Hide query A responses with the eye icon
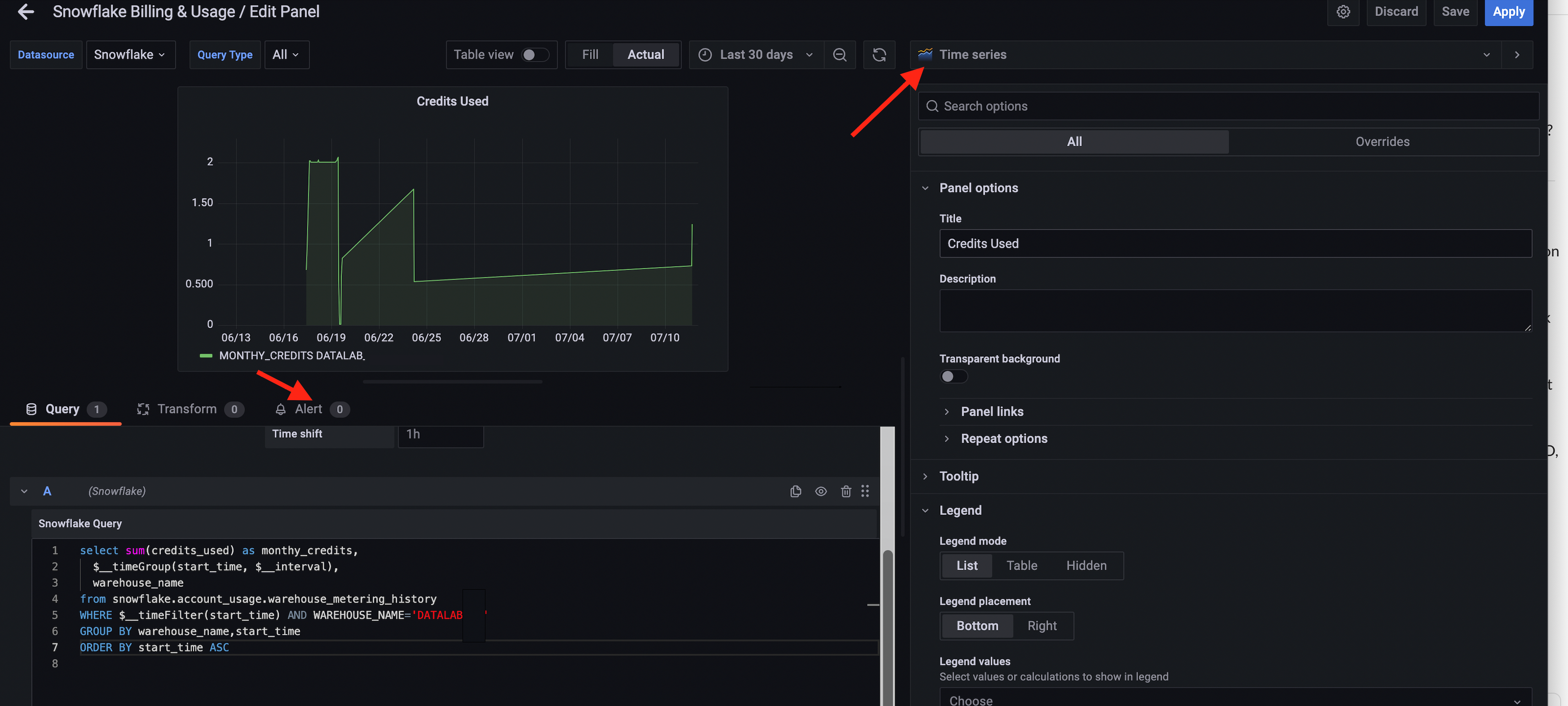This screenshot has height=706, width=1568. (821, 491)
